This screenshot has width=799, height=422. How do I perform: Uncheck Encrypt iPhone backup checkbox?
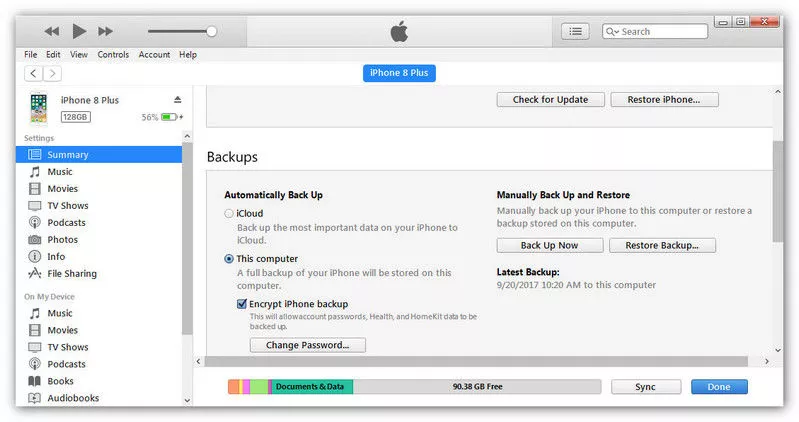(x=242, y=304)
